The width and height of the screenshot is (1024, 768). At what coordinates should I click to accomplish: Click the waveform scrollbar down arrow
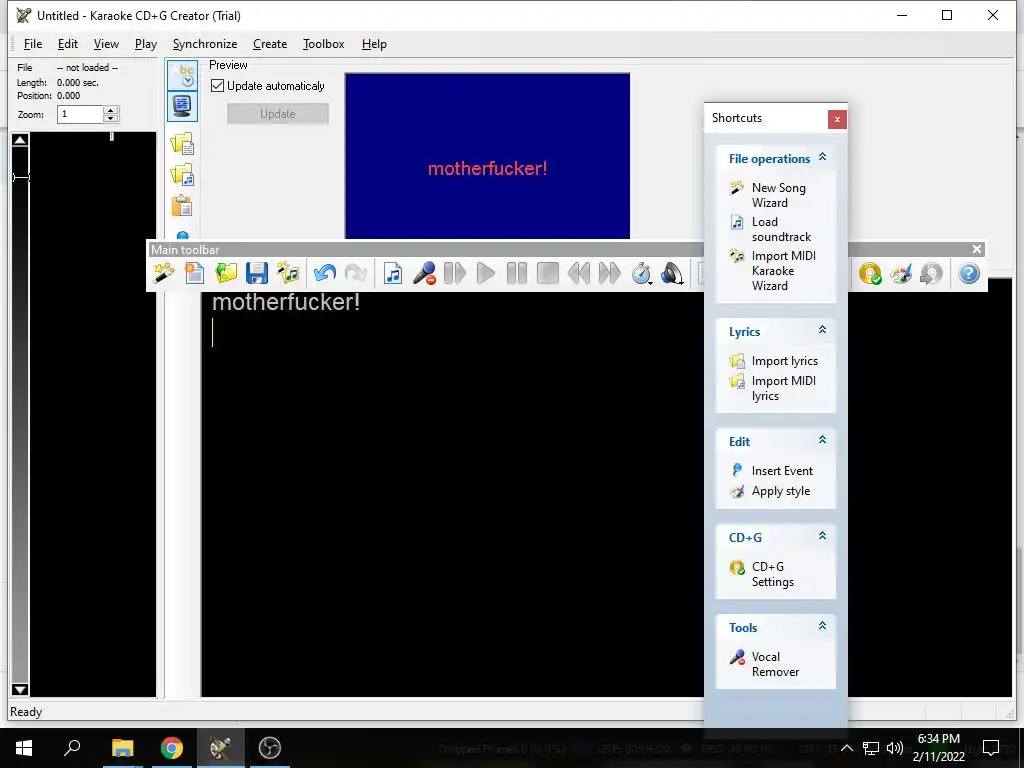click(20, 689)
